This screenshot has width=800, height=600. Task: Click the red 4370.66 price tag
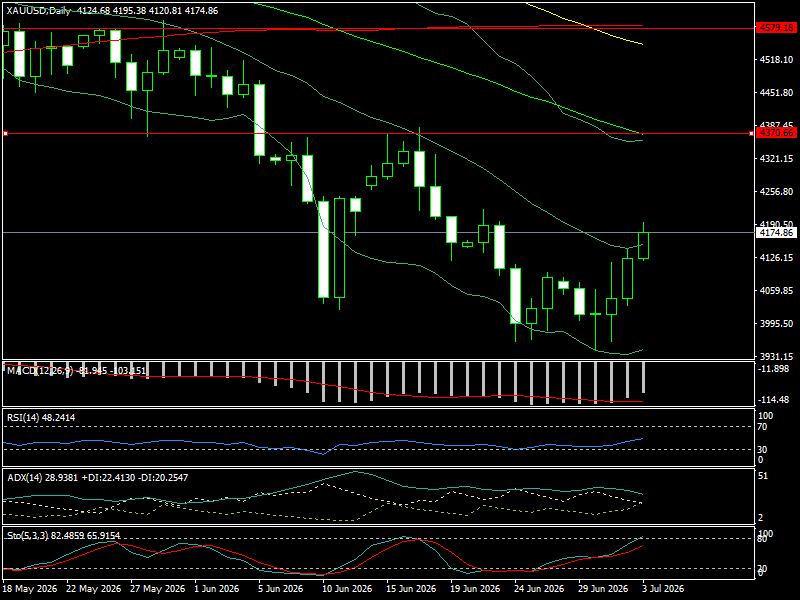coord(776,133)
